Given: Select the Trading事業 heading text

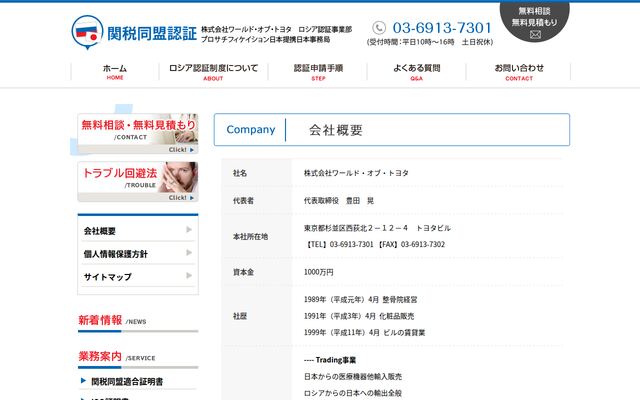Looking at the screenshot, I should click(x=330, y=360).
